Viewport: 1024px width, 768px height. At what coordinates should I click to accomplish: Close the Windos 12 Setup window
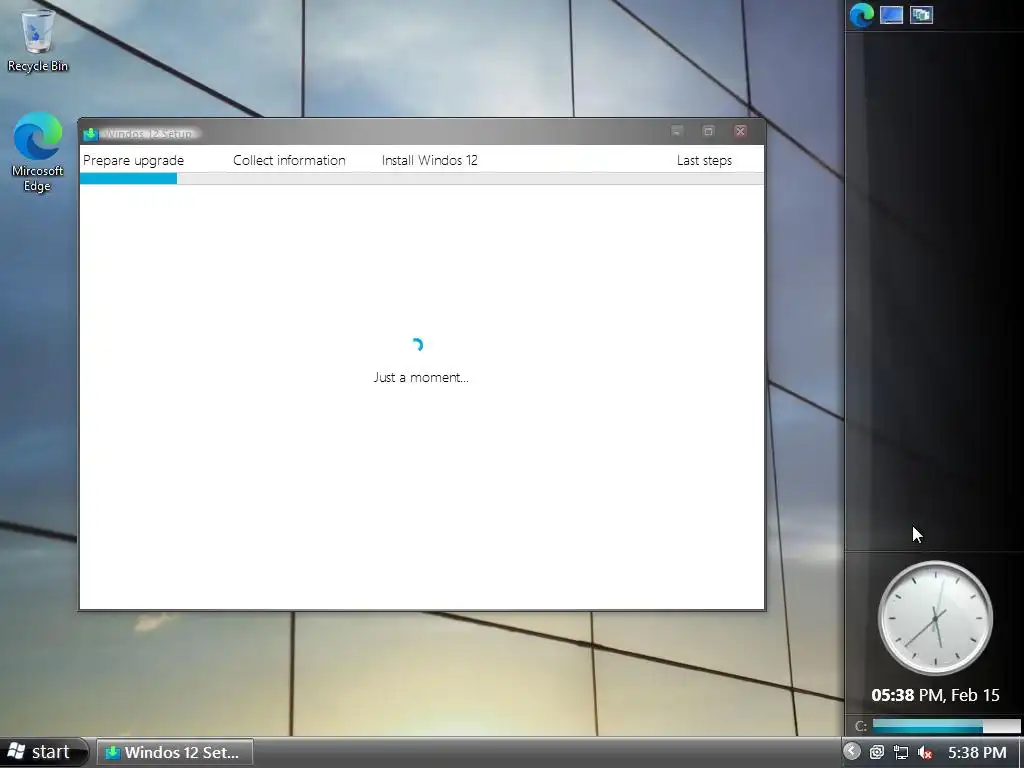(x=740, y=131)
